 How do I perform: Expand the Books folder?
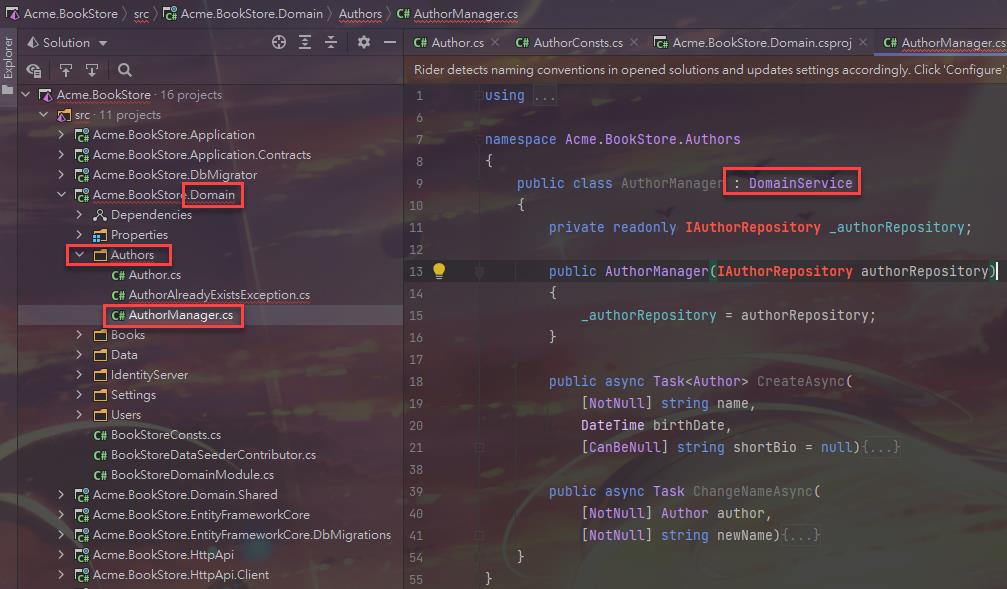79,335
